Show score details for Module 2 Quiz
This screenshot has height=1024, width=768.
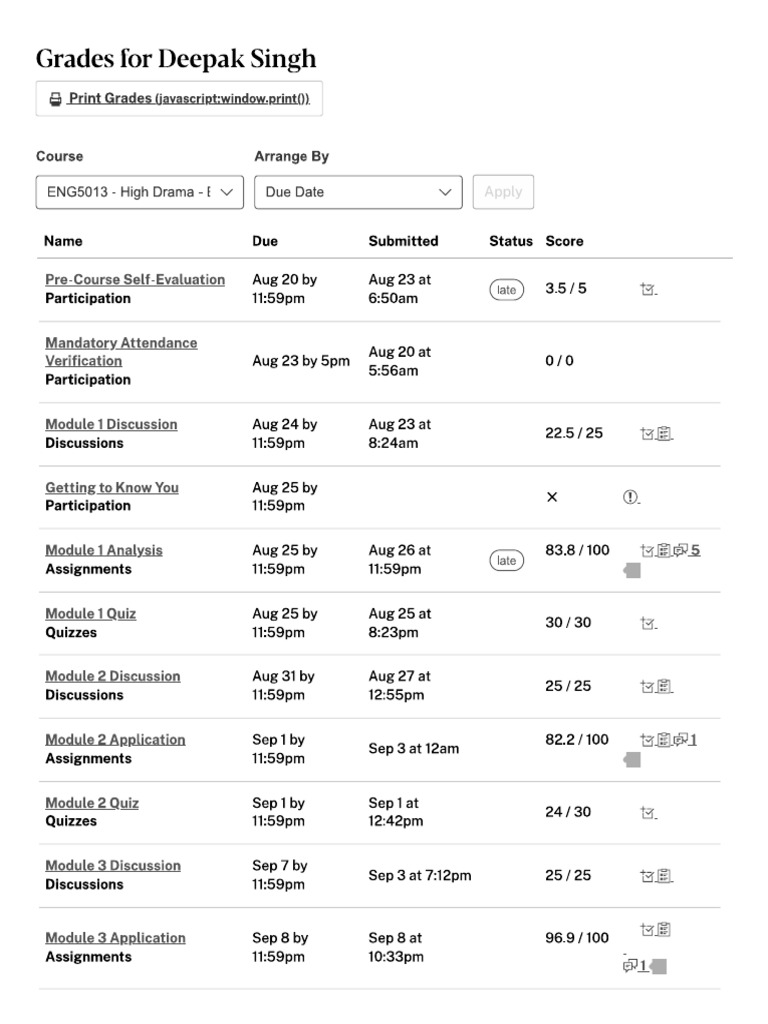coord(648,812)
